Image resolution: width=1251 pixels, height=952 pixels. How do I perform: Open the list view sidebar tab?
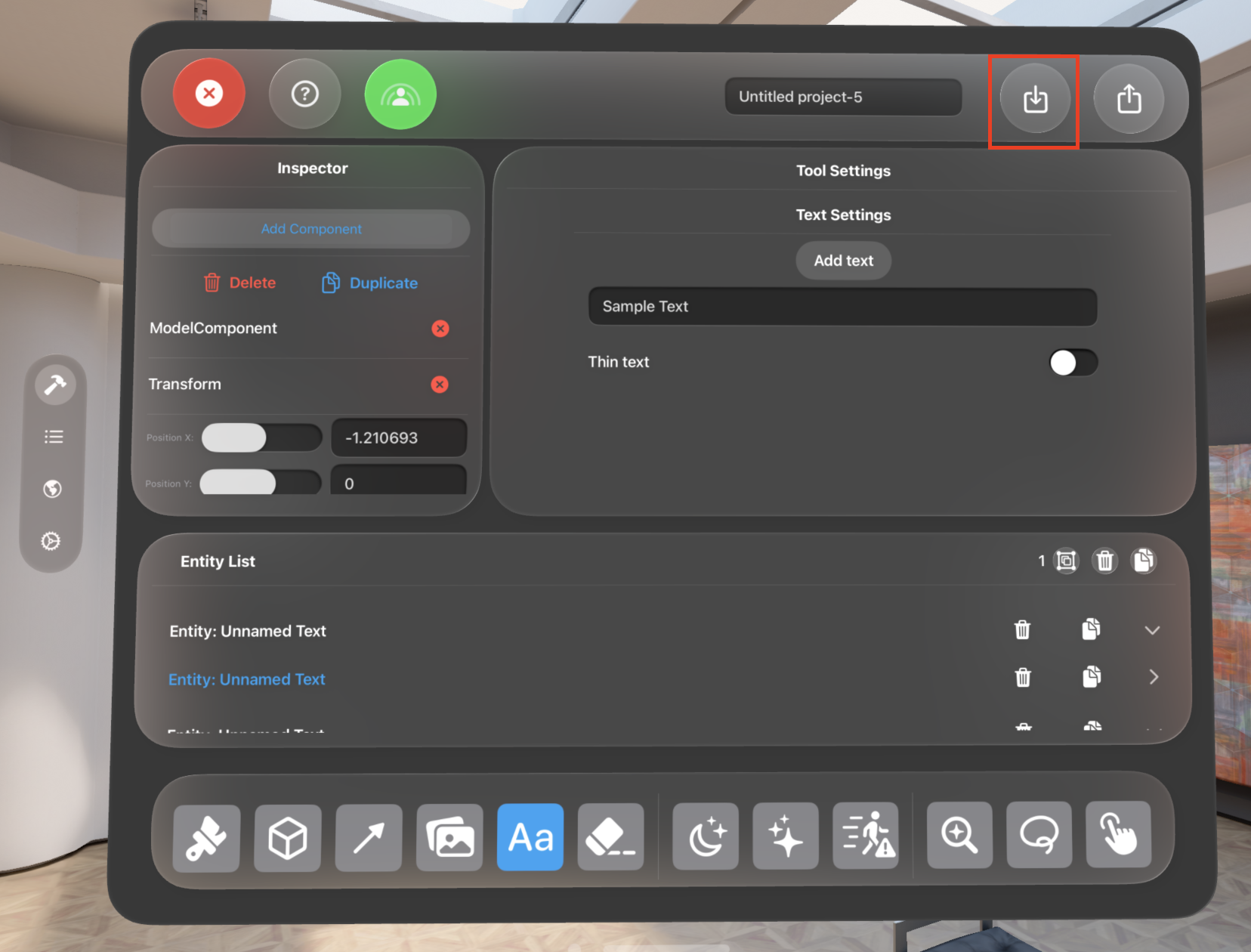click(54, 437)
